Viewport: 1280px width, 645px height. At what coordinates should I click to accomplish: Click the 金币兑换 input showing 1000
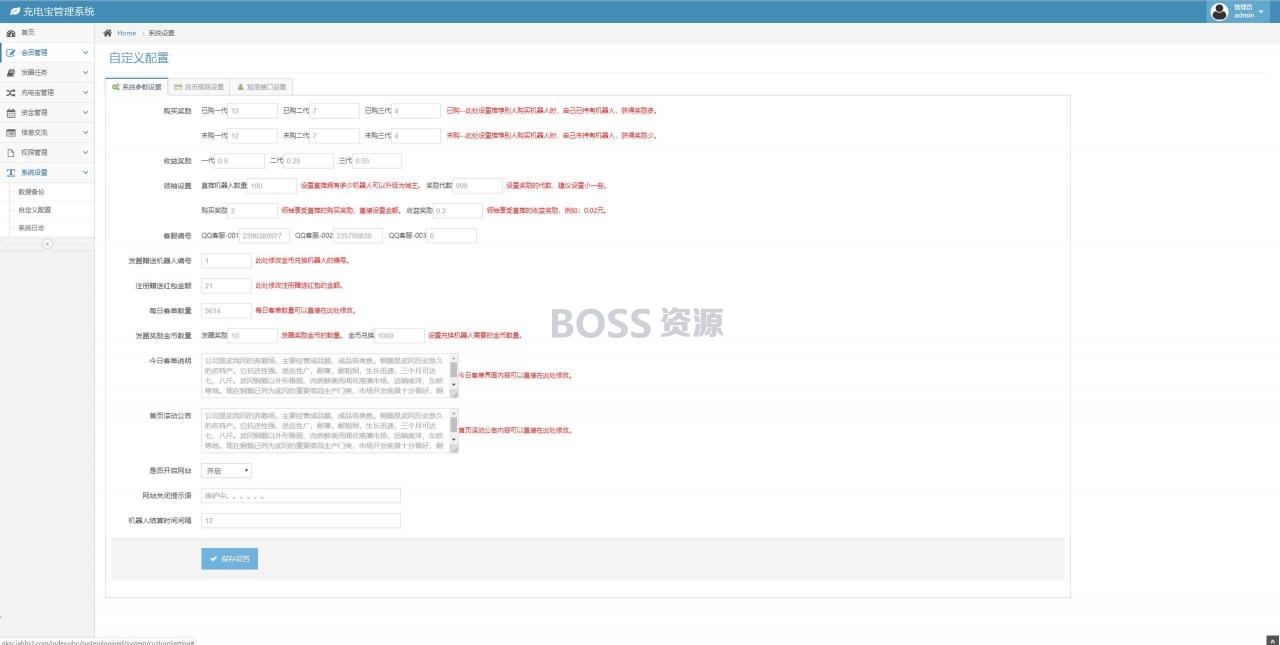[399, 336]
